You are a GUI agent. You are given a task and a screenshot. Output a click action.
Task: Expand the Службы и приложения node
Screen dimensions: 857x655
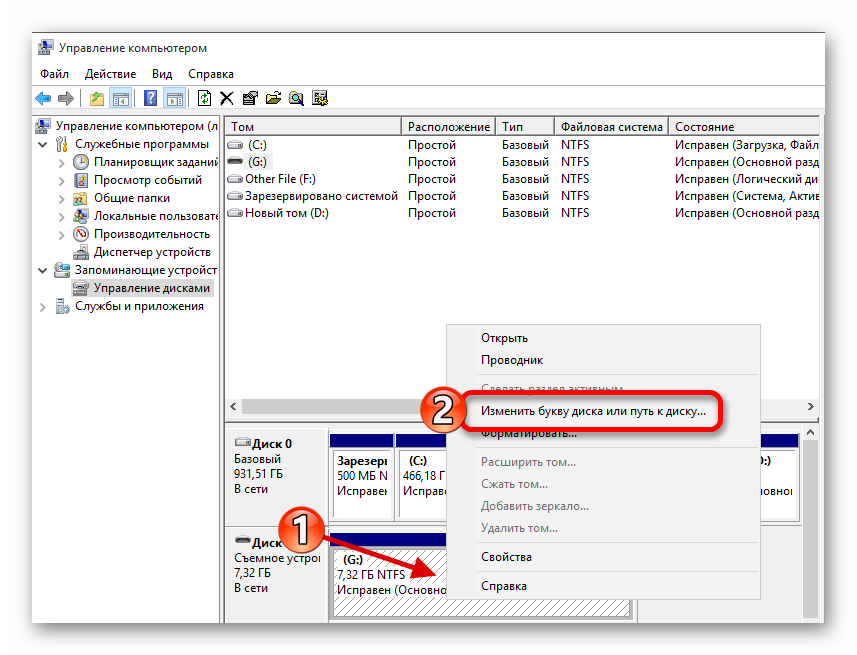click(x=42, y=307)
